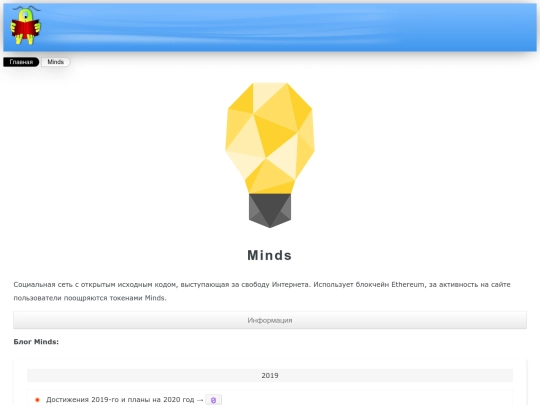Click the green mascot reading a red book logo
The width and height of the screenshot is (540, 405).
click(x=26, y=25)
